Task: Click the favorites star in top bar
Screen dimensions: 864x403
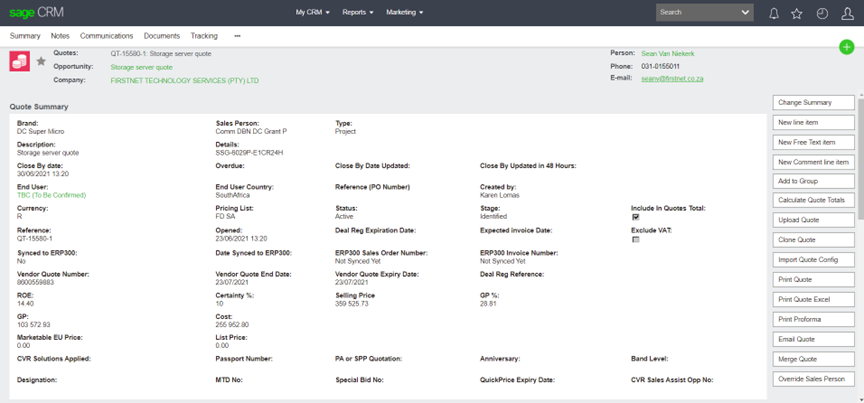Action: 797,13
